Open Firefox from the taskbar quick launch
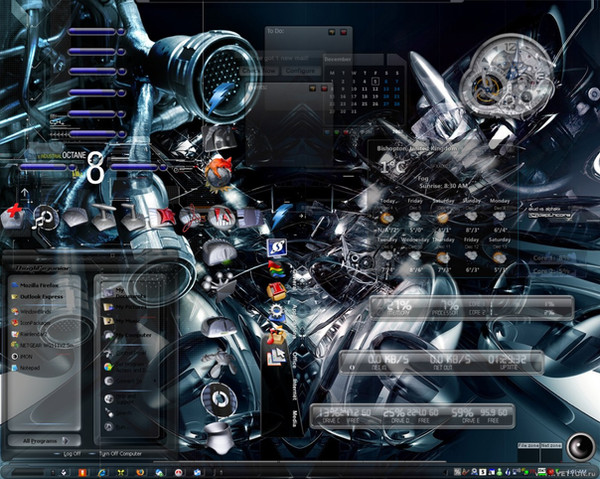Screen dimensions: 600x479 coord(140,472)
